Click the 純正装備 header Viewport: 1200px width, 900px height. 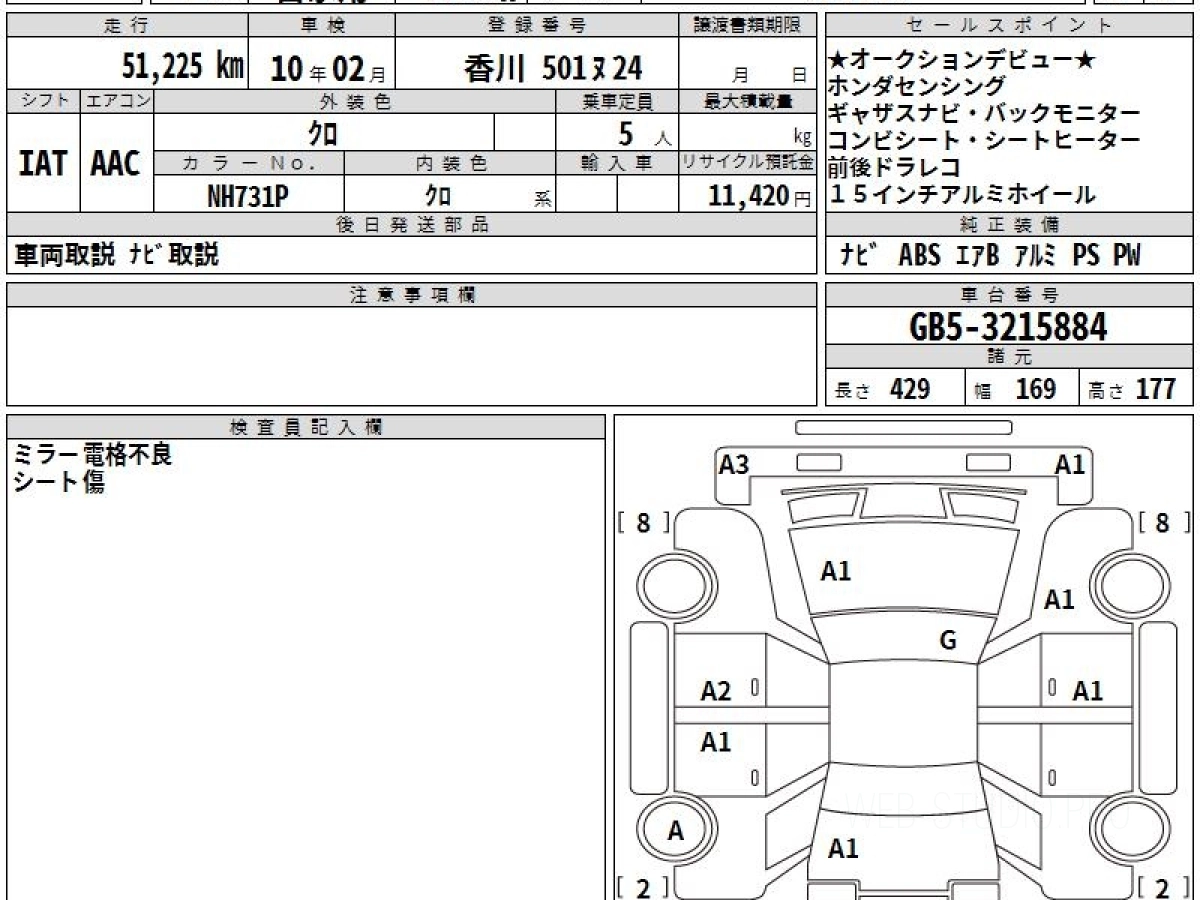click(1010, 225)
